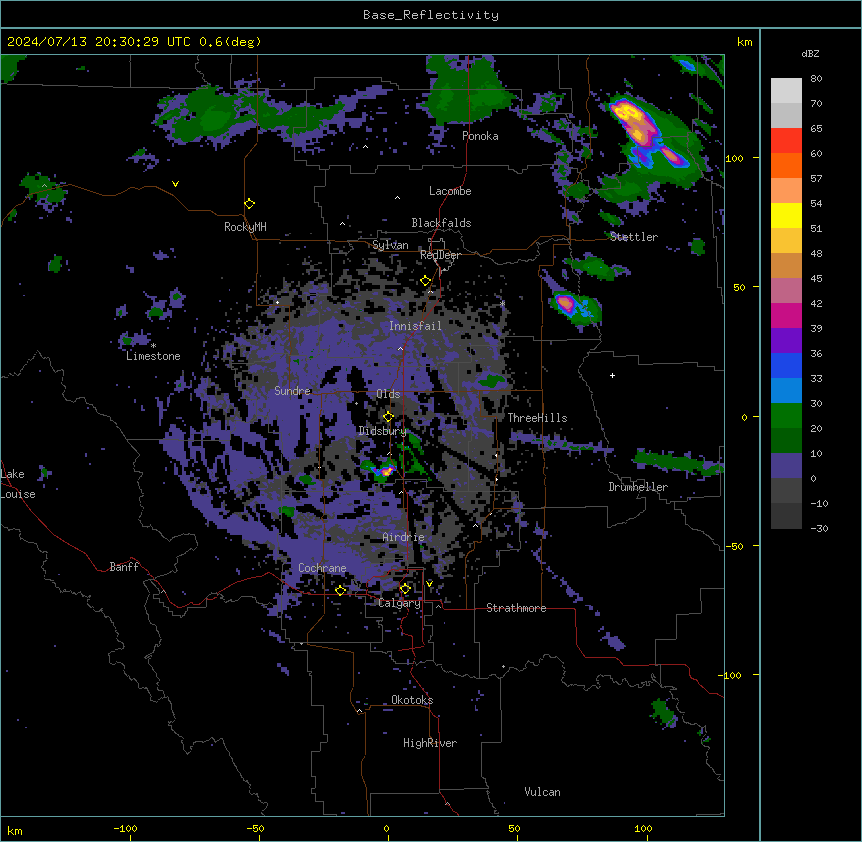Select the white plus marker east of ThreeHills
This screenshot has width=862, height=842.
click(612, 375)
